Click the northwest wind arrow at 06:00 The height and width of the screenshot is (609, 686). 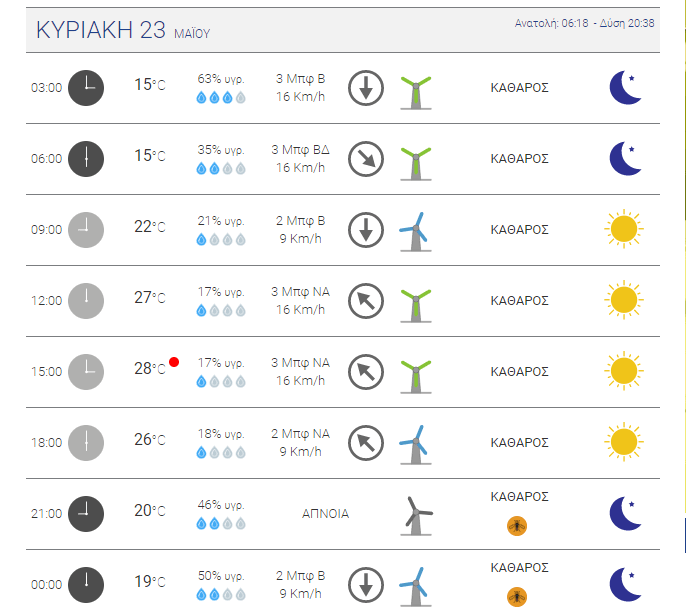click(x=366, y=159)
